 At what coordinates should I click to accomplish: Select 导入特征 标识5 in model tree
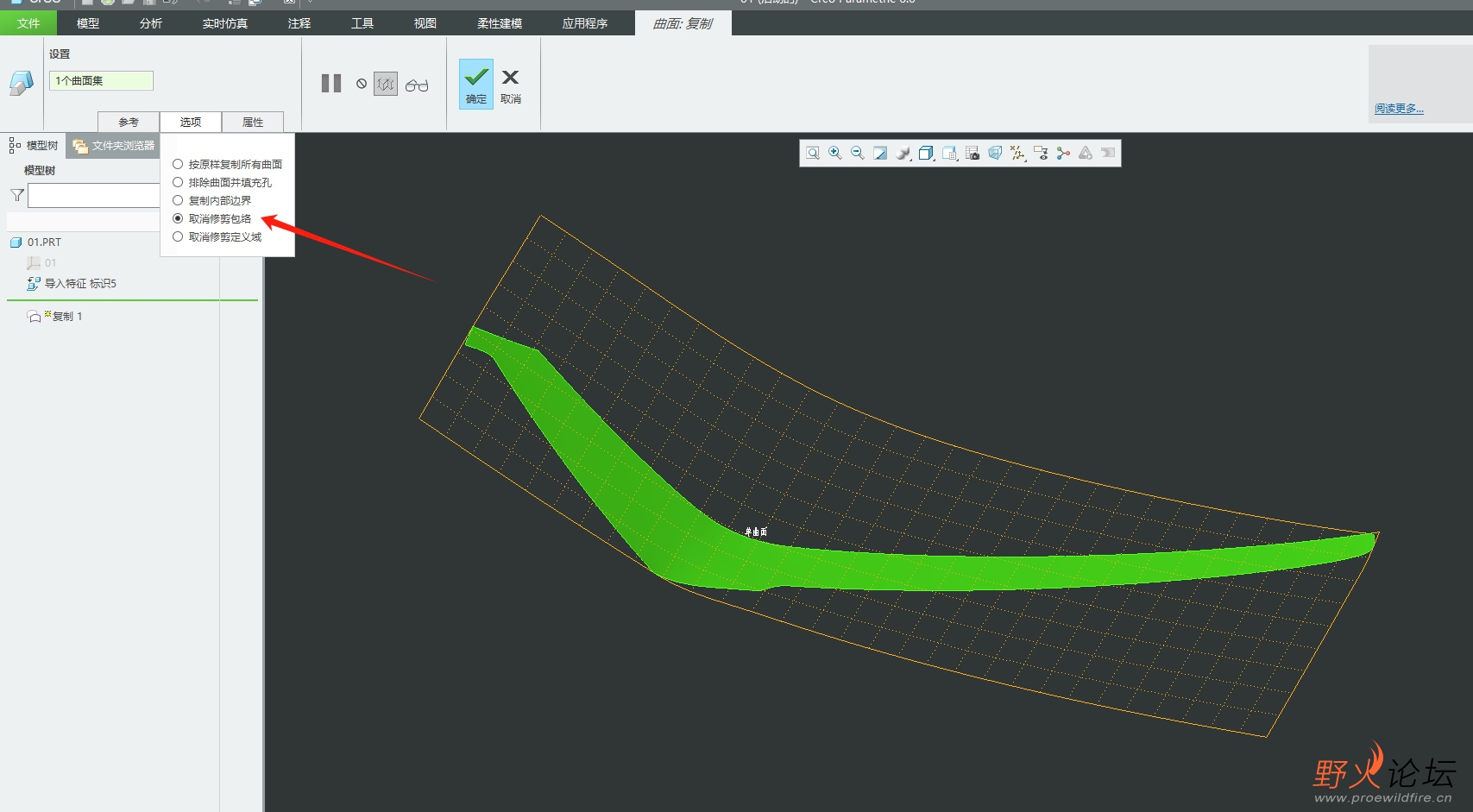click(x=72, y=283)
